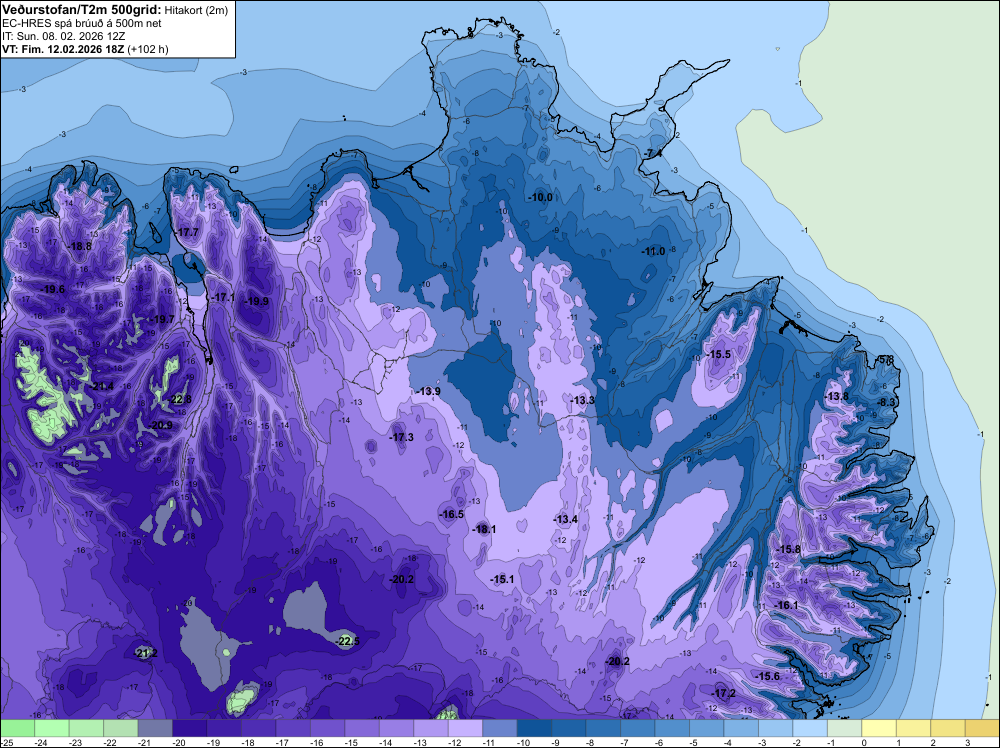
Task: Click the -13.4 temperature label
Action: (x=566, y=519)
